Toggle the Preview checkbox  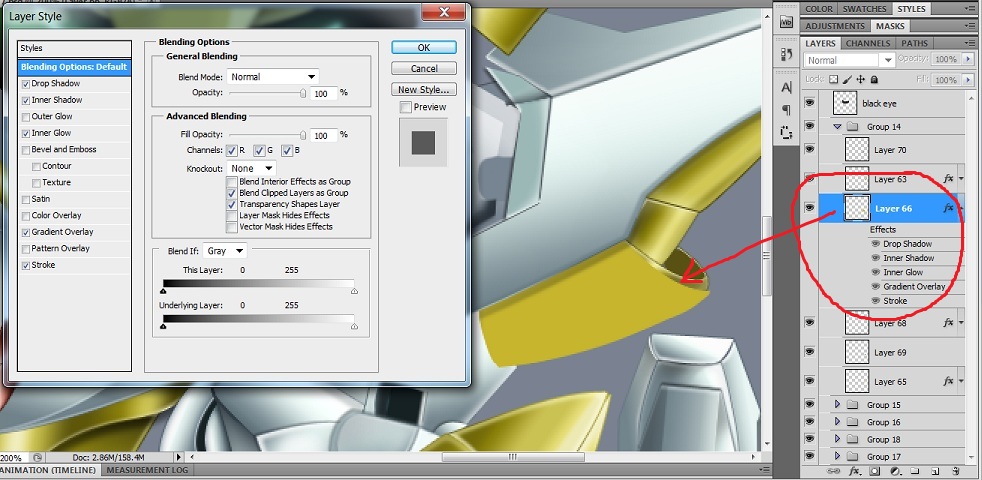pos(405,107)
